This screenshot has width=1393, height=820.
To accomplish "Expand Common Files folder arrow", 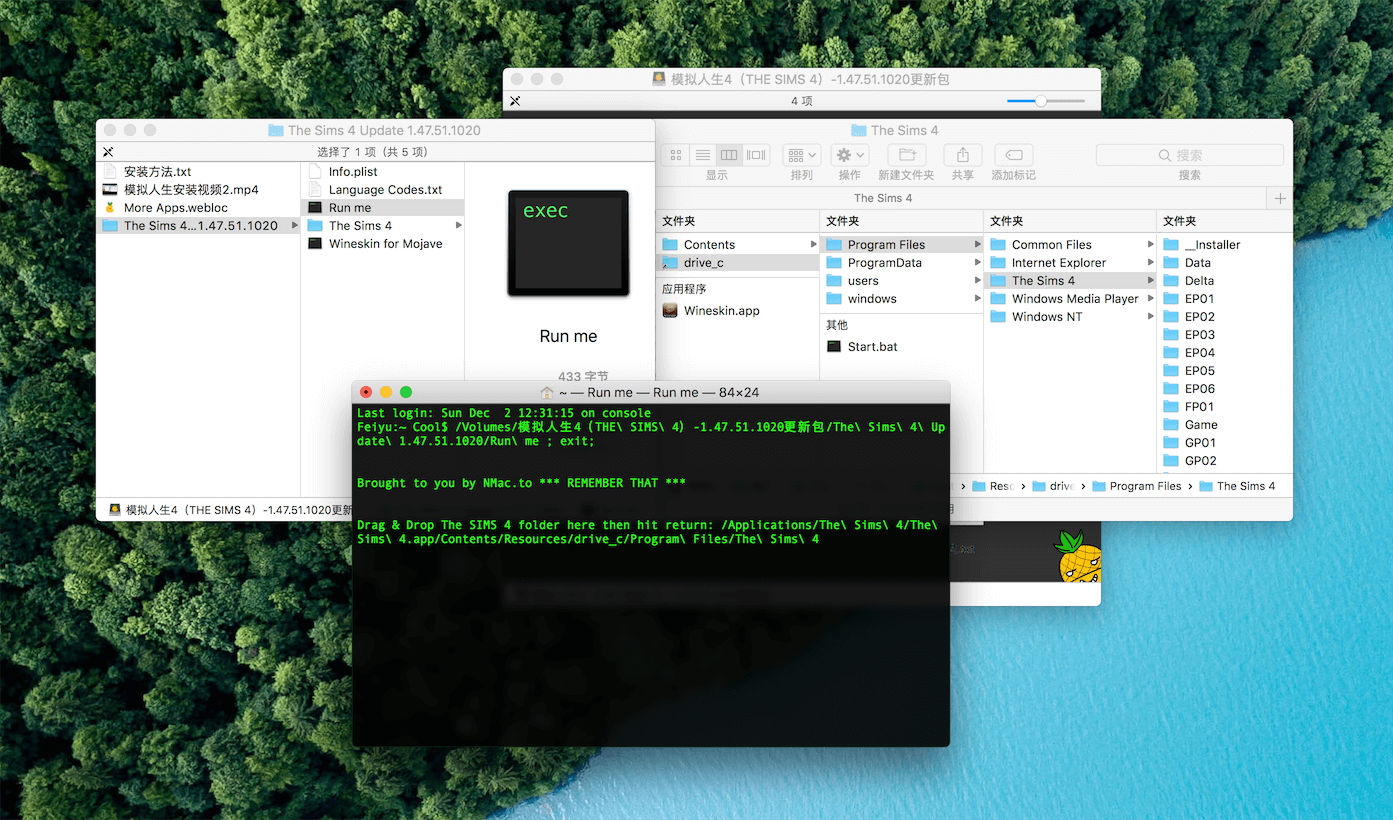I will click(1151, 245).
